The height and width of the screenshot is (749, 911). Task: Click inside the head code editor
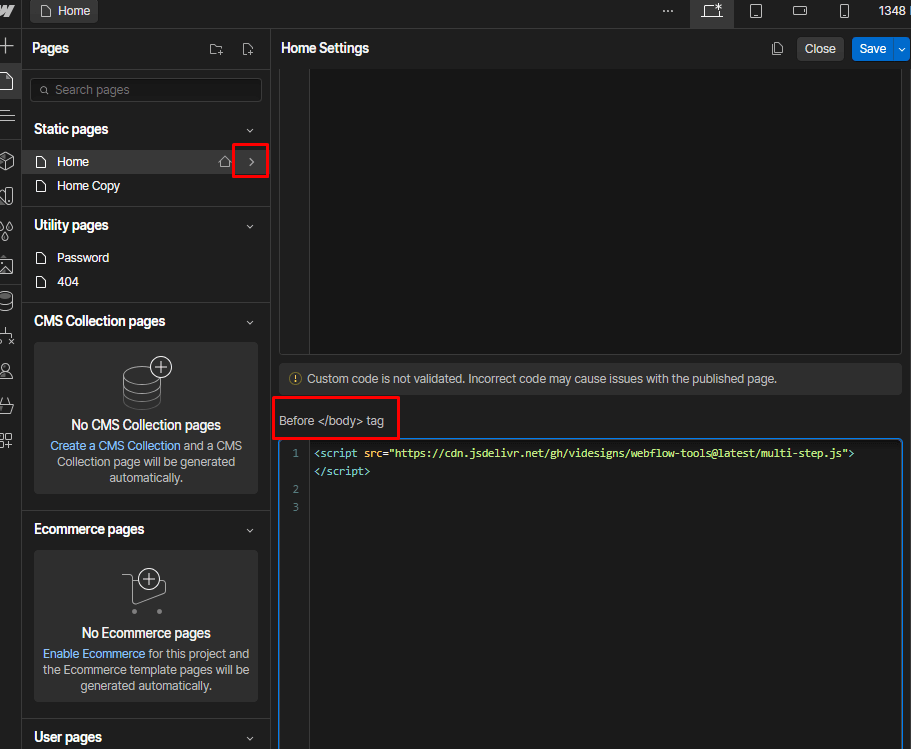[590, 211]
